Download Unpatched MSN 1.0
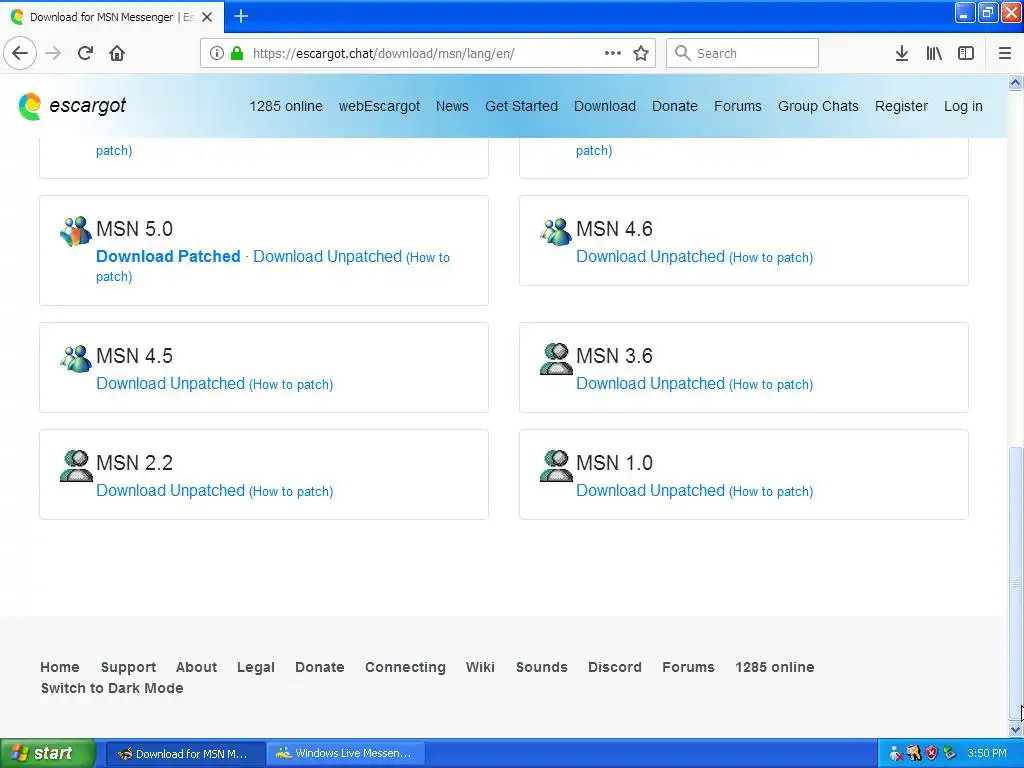The height and width of the screenshot is (768, 1024). click(650, 490)
